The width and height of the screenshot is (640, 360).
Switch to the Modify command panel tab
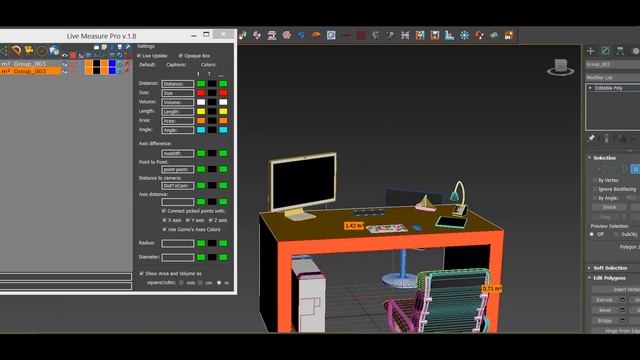pos(605,51)
